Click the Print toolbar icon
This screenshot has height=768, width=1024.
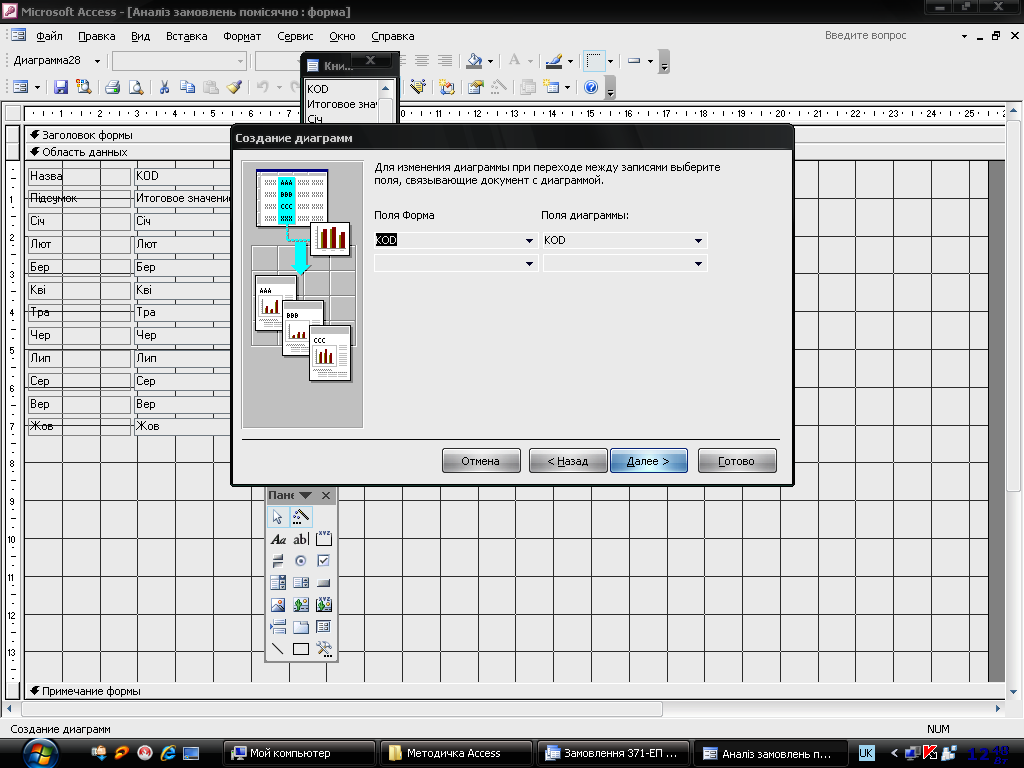pyautogui.click(x=112, y=87)
